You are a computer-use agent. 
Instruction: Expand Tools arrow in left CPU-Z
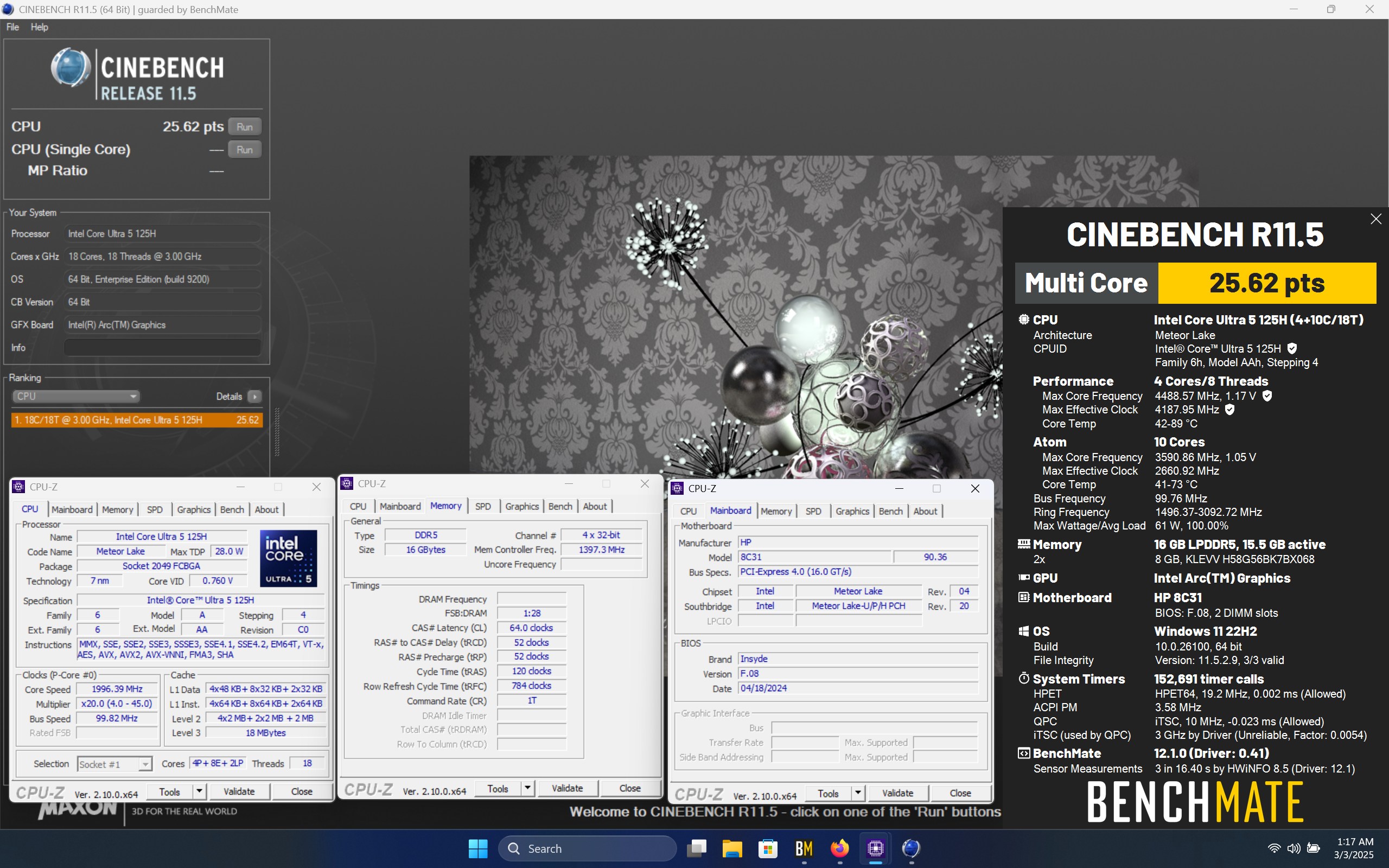click(x=199, y=792)
